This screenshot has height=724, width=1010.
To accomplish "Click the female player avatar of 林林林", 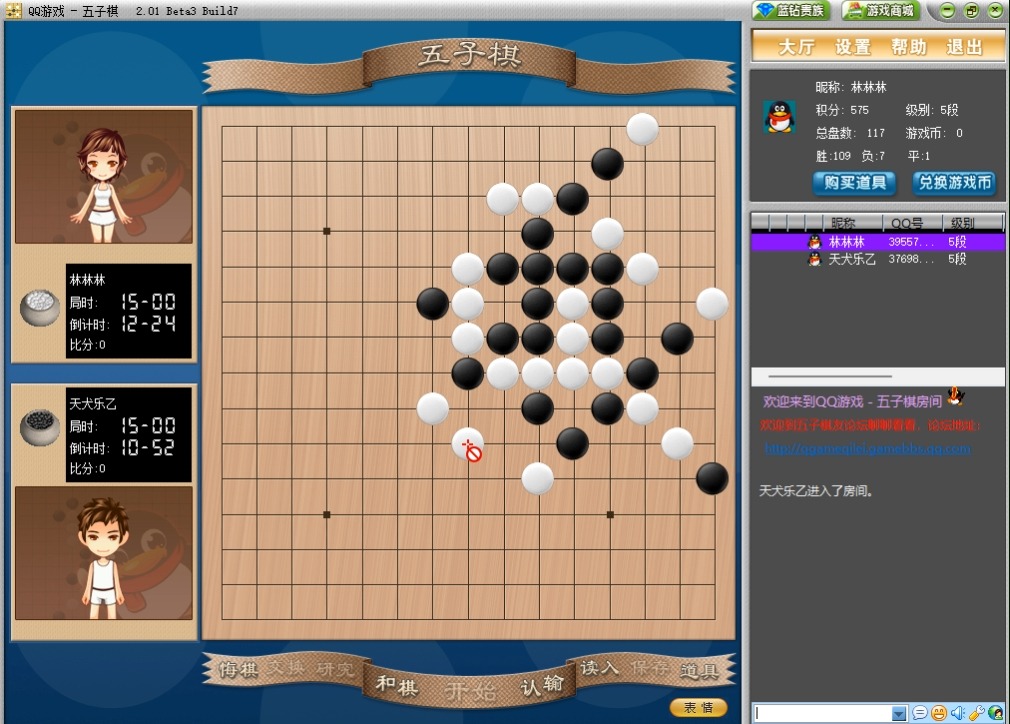I will point(104,176).
